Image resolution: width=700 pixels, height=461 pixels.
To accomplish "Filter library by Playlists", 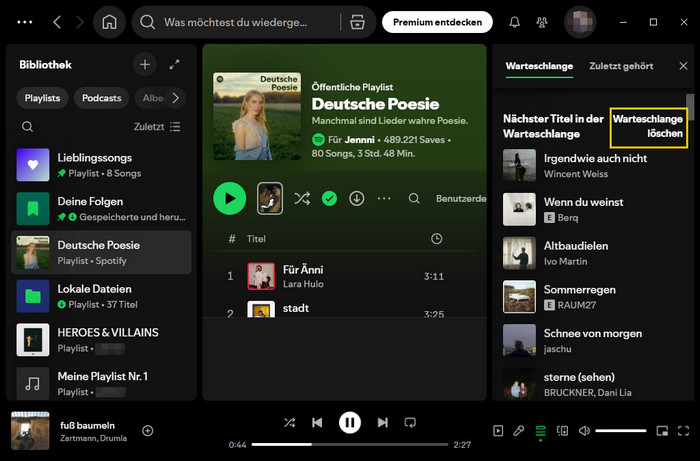I will pos(42,98).
